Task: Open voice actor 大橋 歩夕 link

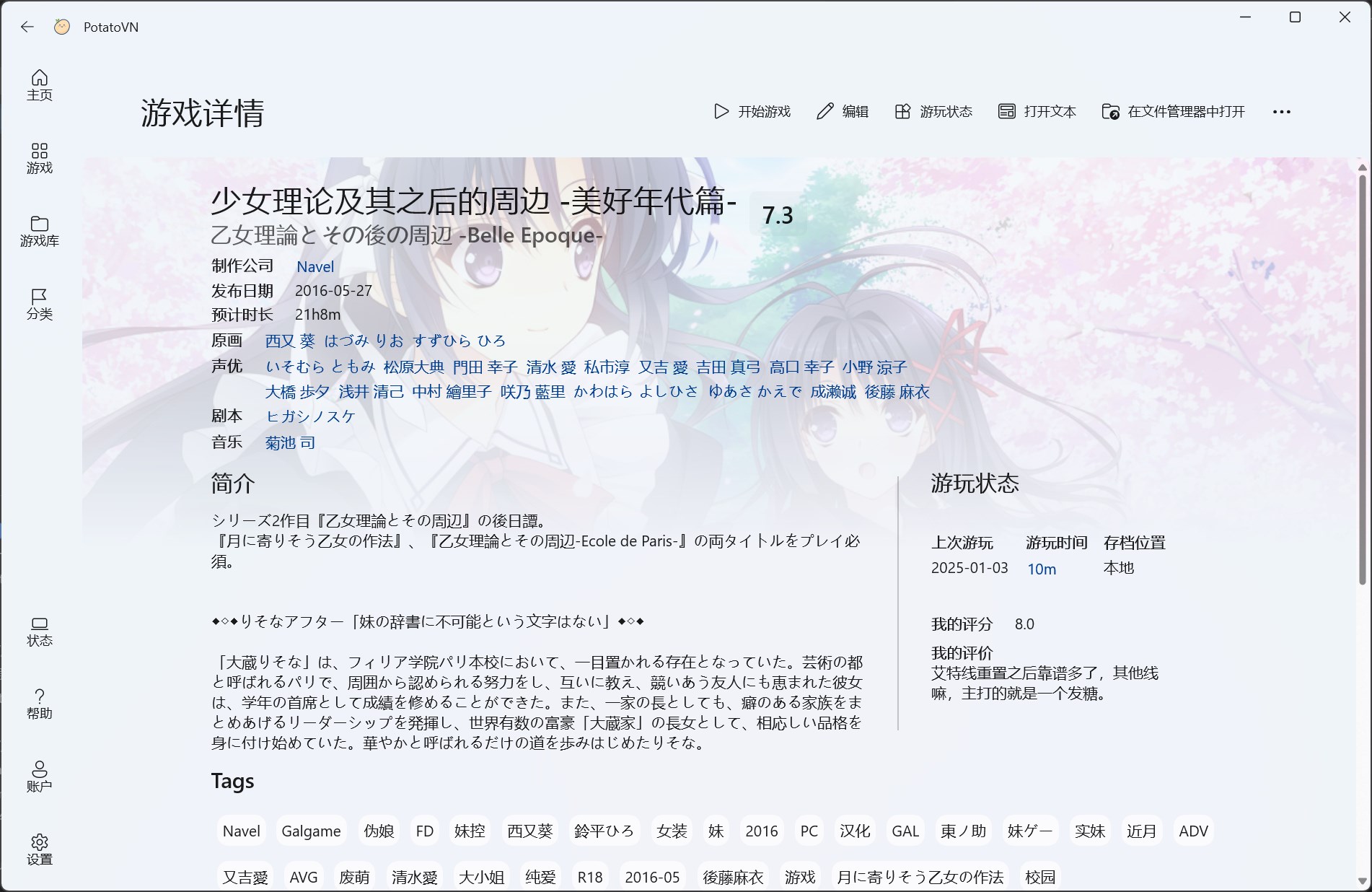Action: [x=298, y=392]
